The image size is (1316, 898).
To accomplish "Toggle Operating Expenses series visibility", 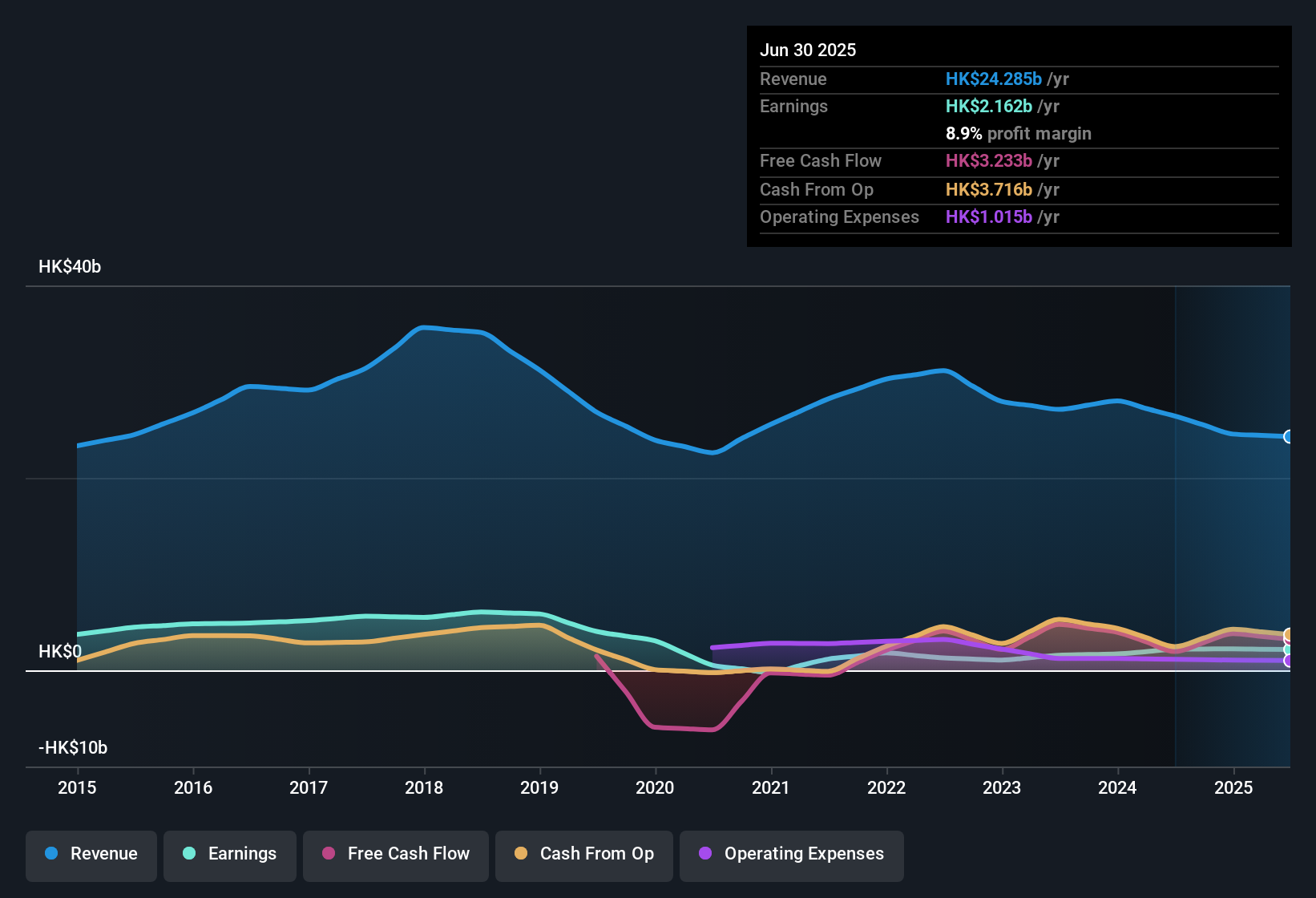I will [x=791, y=855].
